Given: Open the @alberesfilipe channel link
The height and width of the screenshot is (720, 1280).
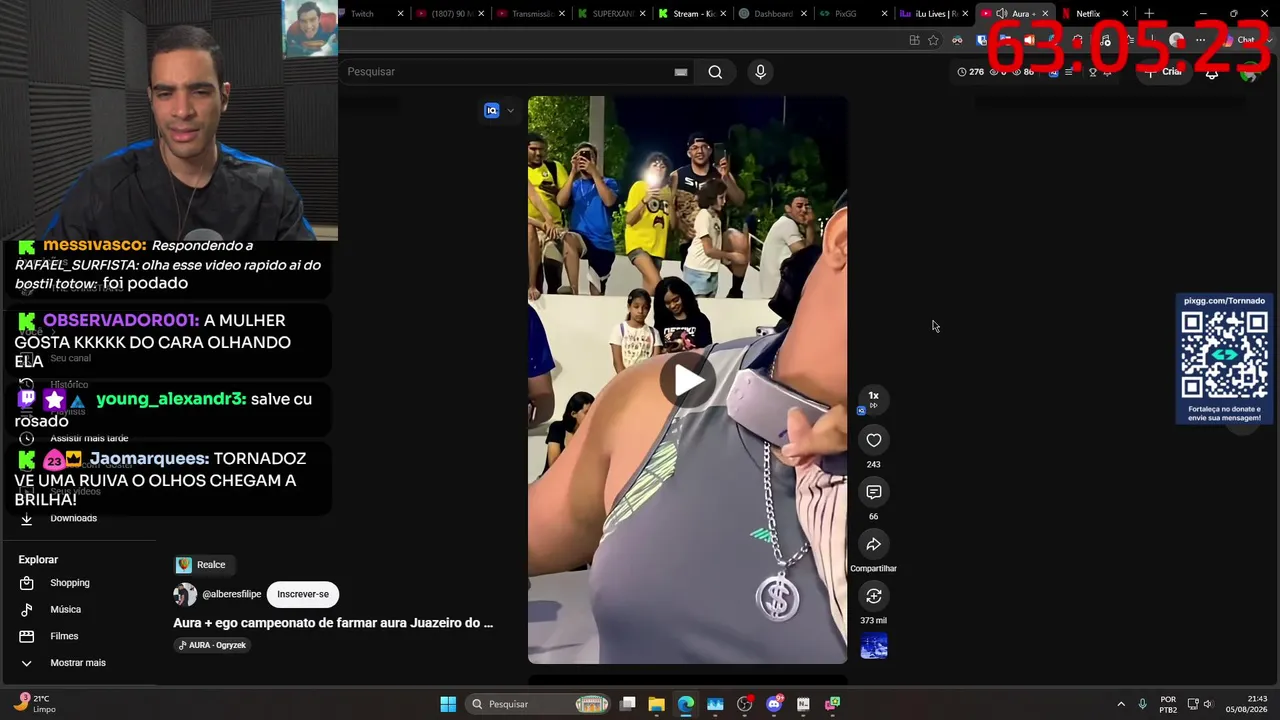Looking at the screenshot, I should [x=231, y=594].
